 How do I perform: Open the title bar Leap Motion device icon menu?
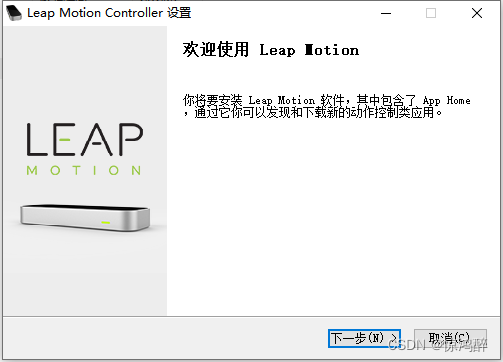[x=14, y=13]
